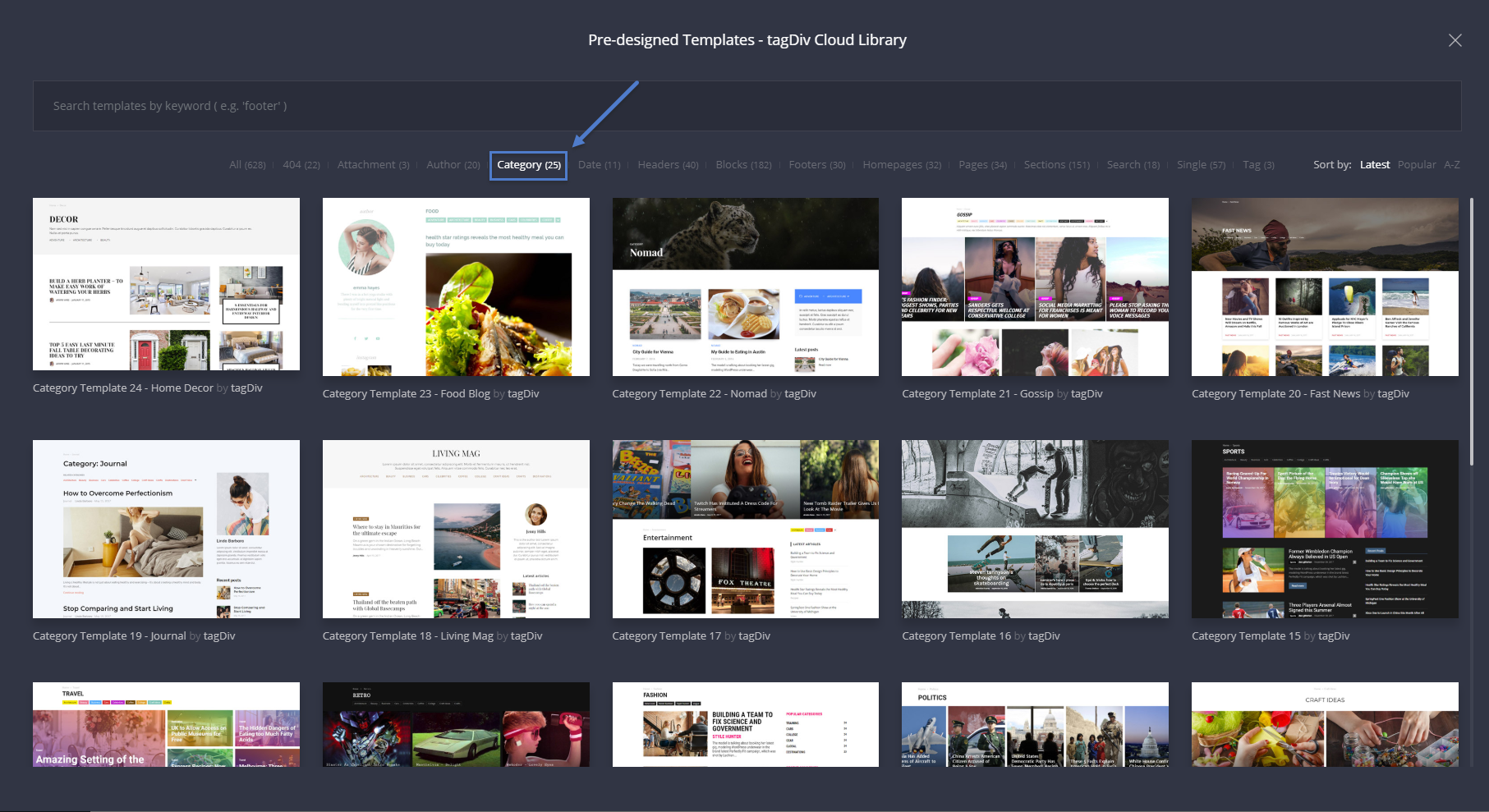
Task: Select the Category (25) filter
Action: 529,165
